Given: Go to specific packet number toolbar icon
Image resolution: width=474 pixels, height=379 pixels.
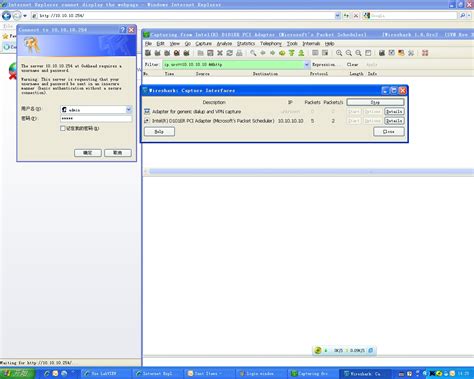Looking at the screenshot, I should tap(282, 53).
